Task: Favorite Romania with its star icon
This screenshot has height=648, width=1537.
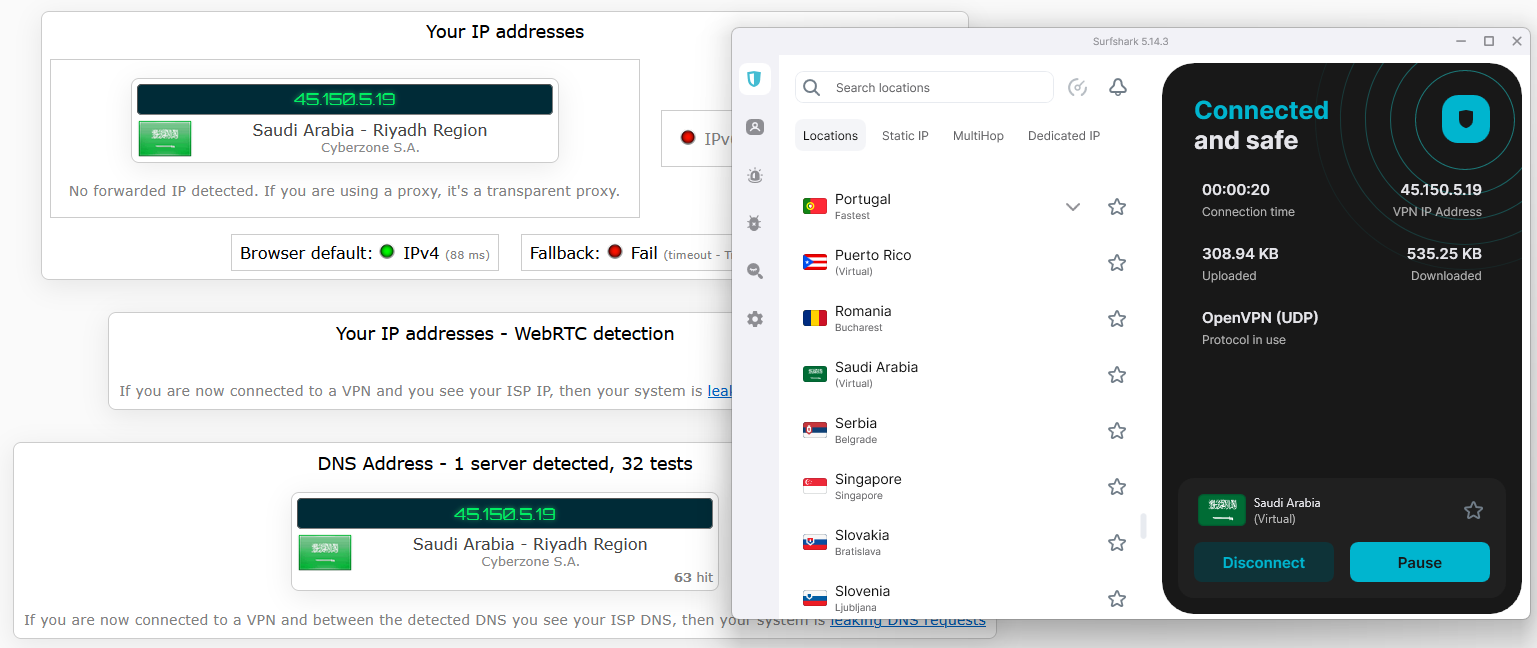Action: pos(1117,319)
